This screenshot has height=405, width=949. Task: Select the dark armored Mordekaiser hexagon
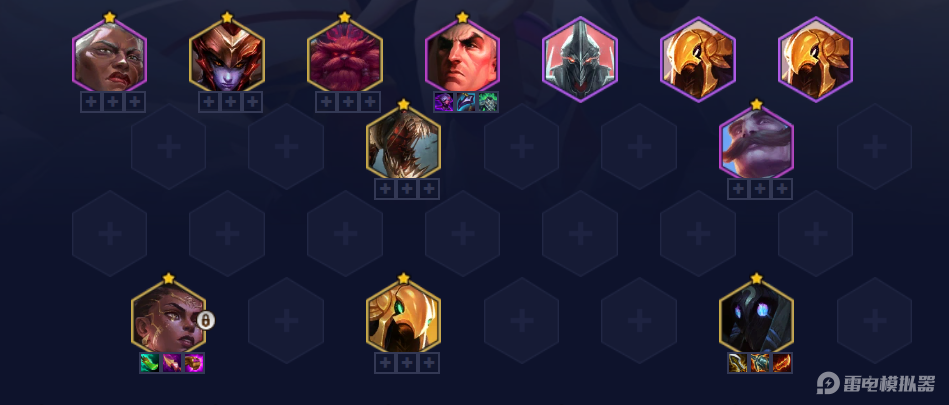(x=580, y=59)
